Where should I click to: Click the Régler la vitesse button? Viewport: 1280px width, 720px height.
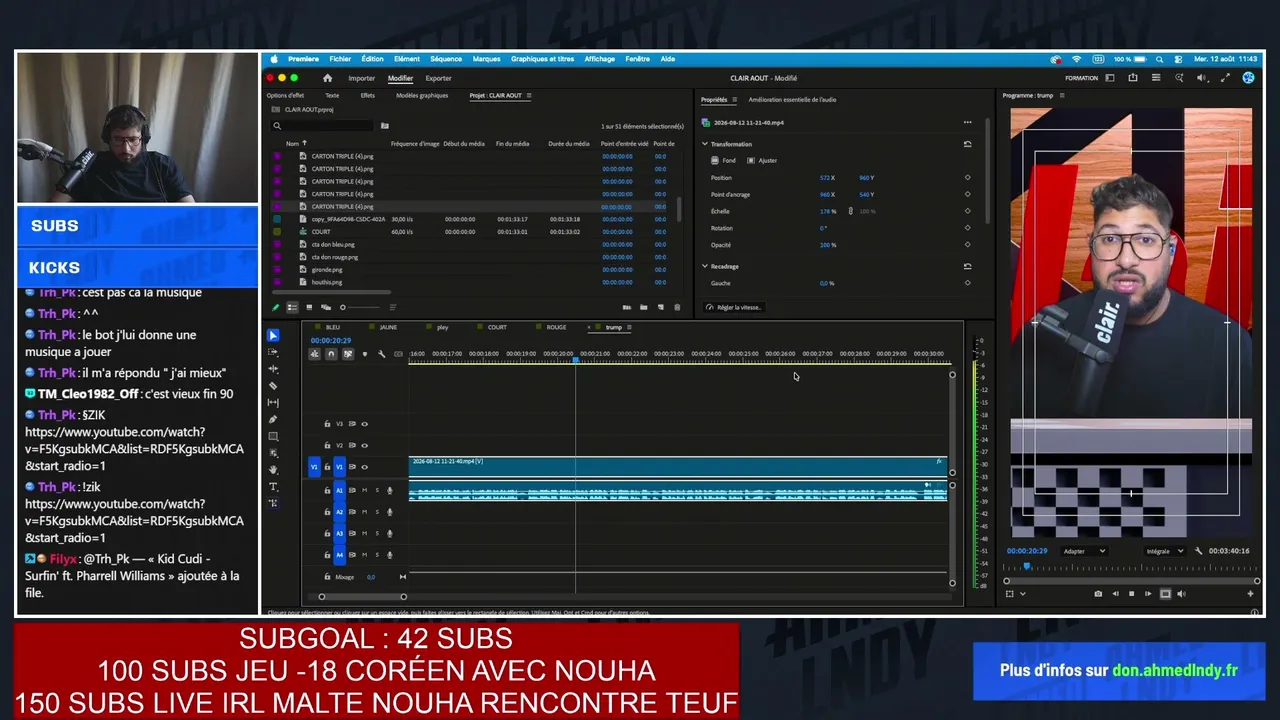(x=734, y=307)
